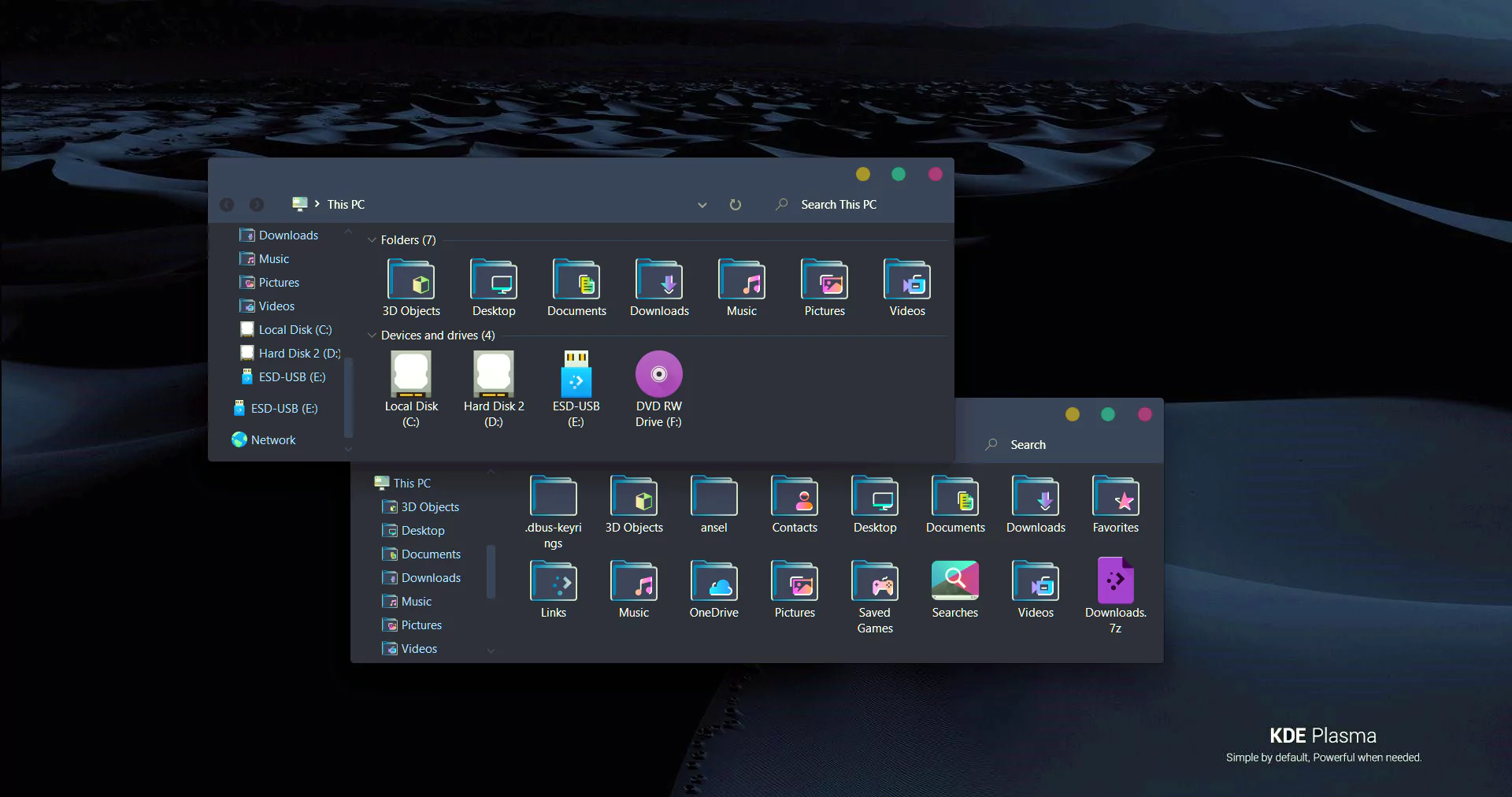Collapse the Folders (7) section

371,240
